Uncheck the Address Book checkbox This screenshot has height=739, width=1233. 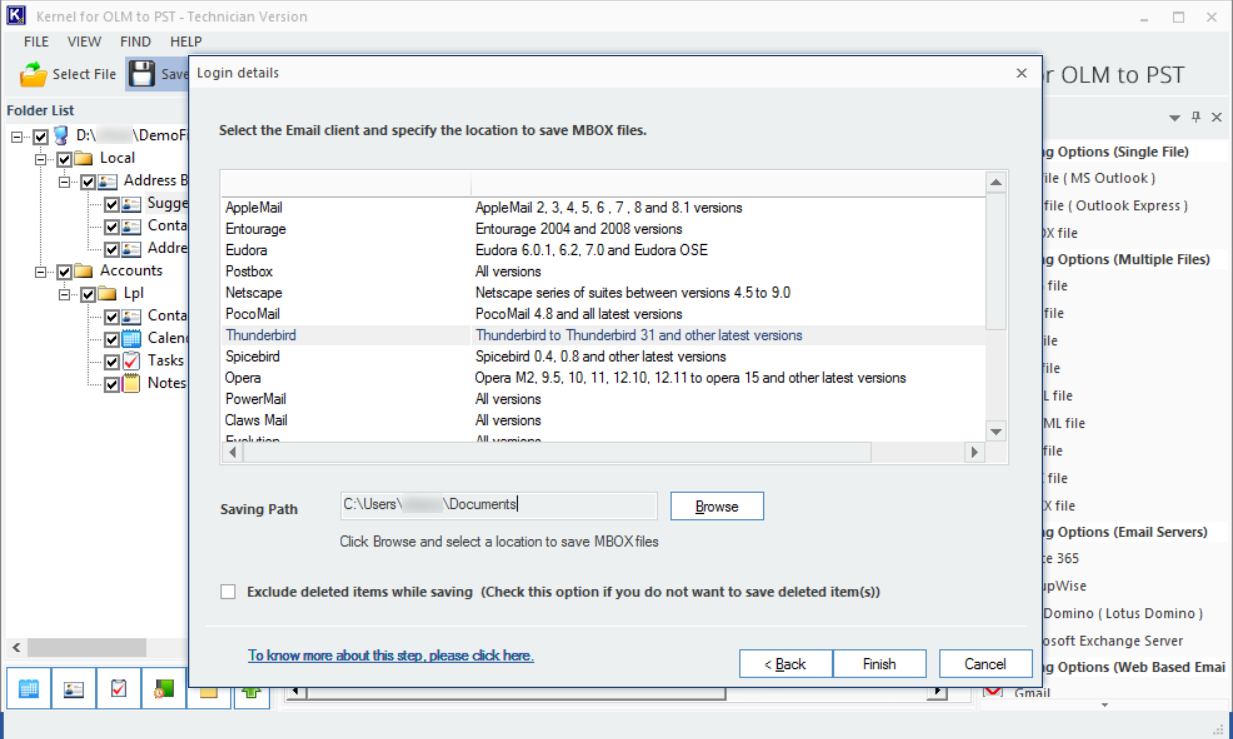[x=88, y=182]
